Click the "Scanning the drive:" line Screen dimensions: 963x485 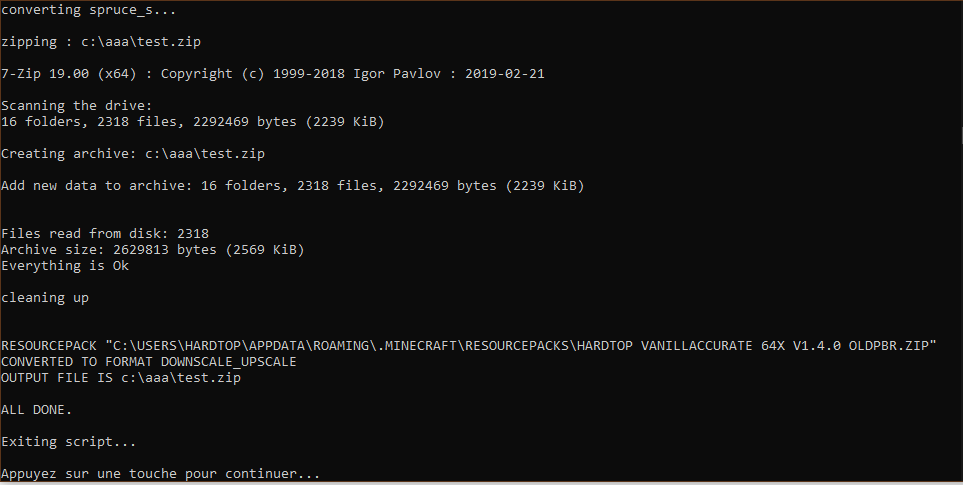pyautogui.click(x=76, y=106)
